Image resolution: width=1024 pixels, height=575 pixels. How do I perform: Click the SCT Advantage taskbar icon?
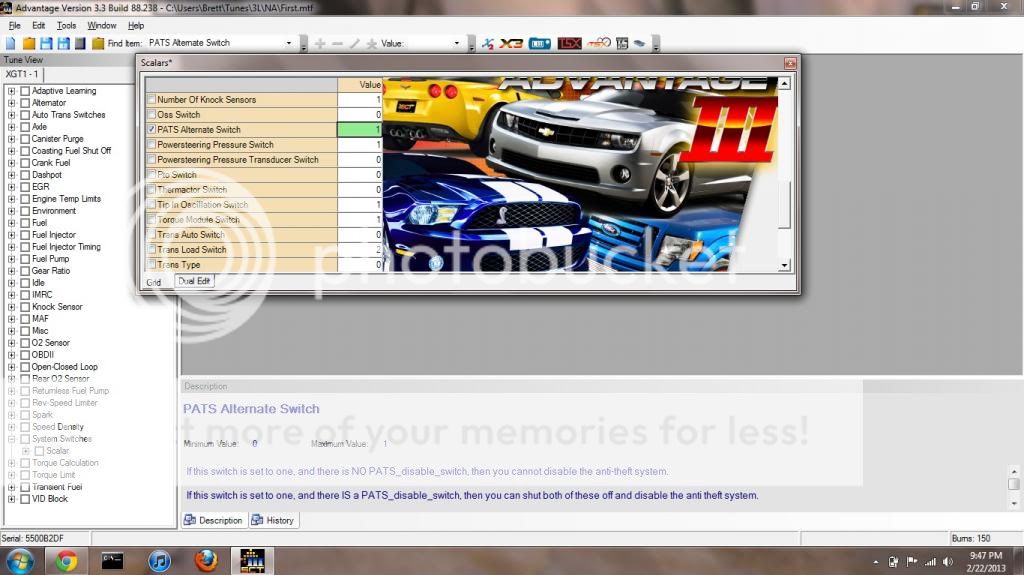[252, 561]
